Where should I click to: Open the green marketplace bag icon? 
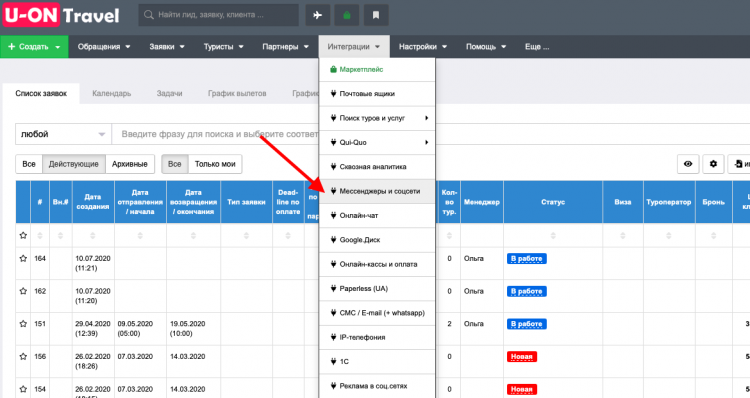point(347,15)
